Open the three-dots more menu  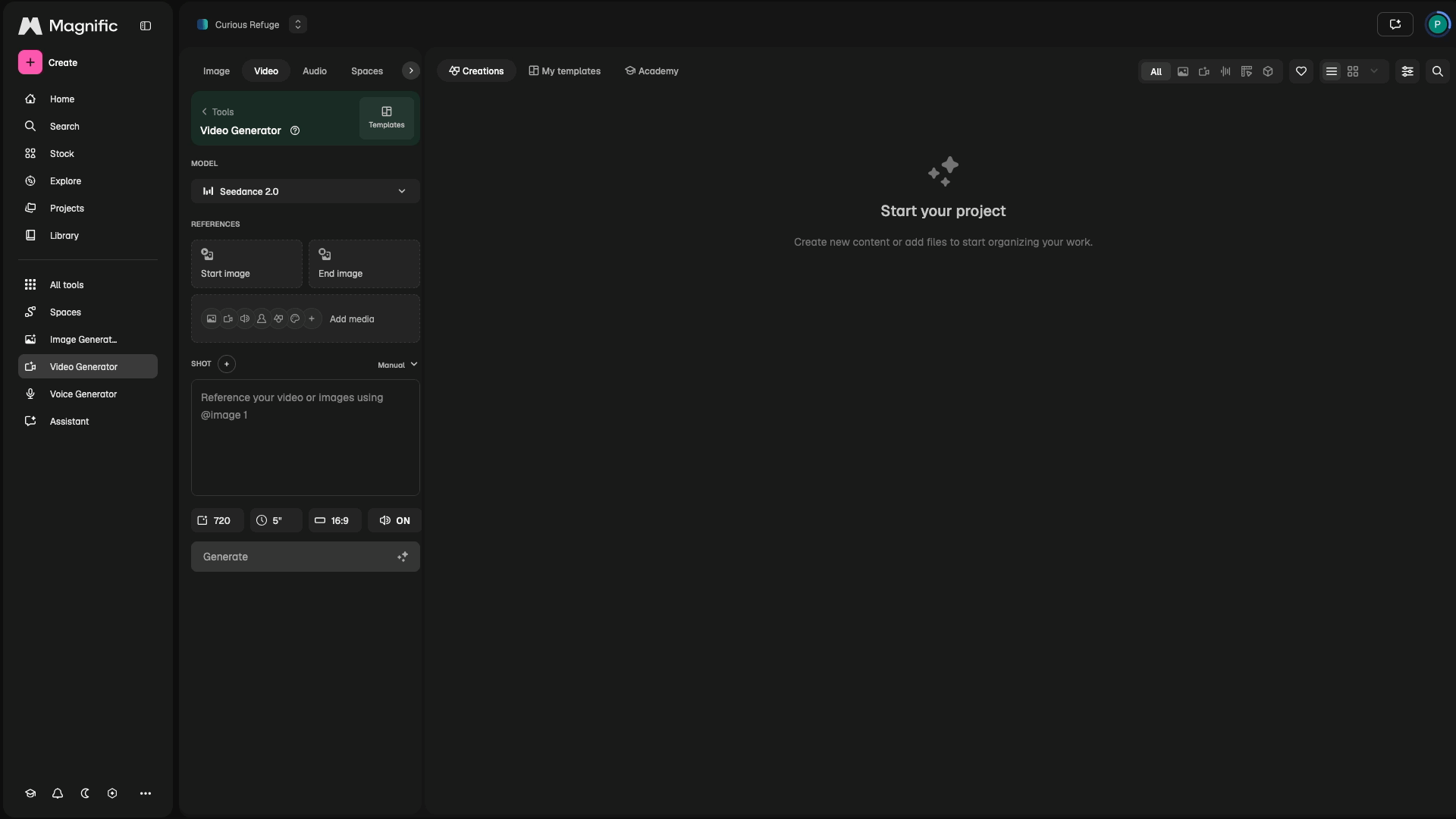(146, 793)
